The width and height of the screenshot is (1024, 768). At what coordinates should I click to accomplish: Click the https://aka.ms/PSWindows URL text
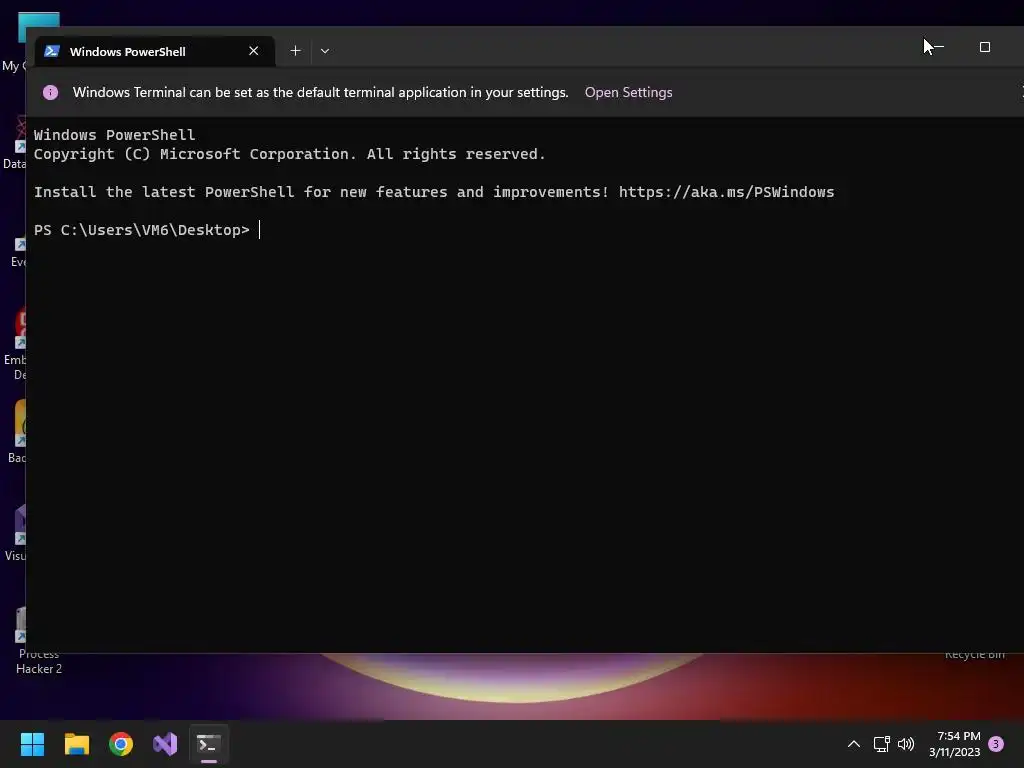point(726,192)
